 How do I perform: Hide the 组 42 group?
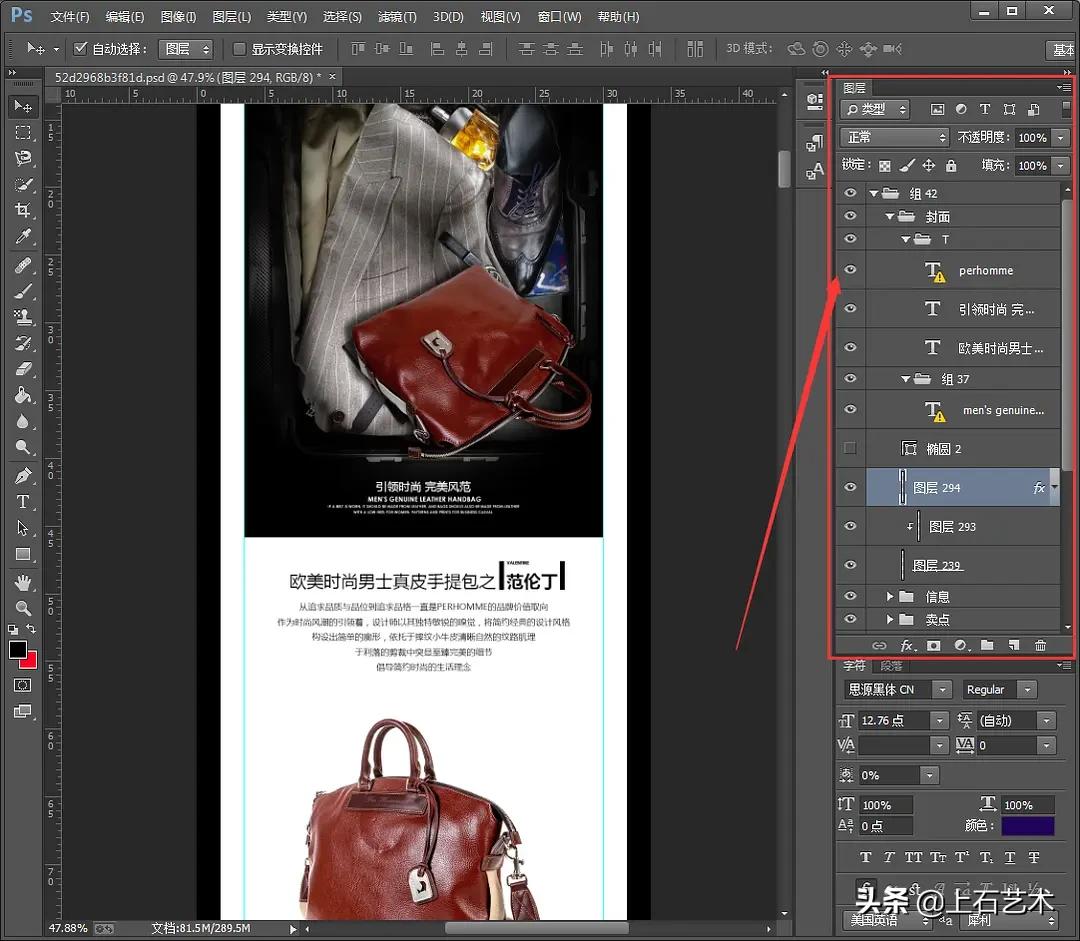tap(851, 193)
